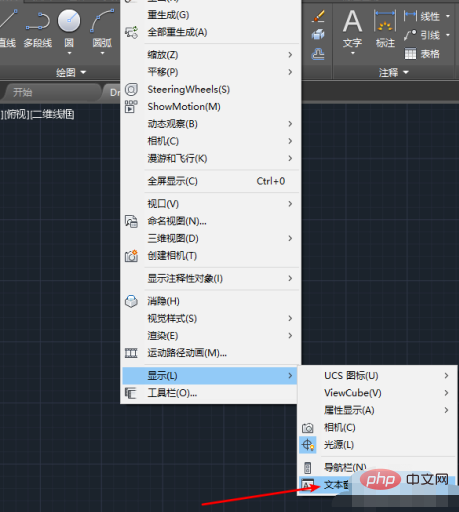Screen dimensions: 459x512
Task: Click the Navigation Bar (导航栏) icon
Action: pos(307,467)
